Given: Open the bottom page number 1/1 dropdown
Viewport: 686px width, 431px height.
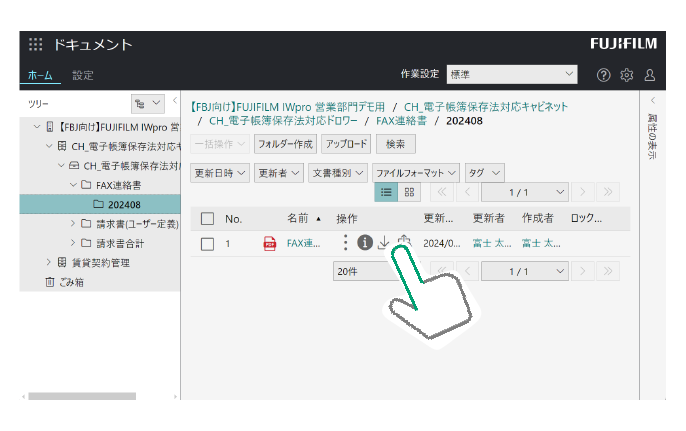Looking at the screenshot, I should 525,271.
